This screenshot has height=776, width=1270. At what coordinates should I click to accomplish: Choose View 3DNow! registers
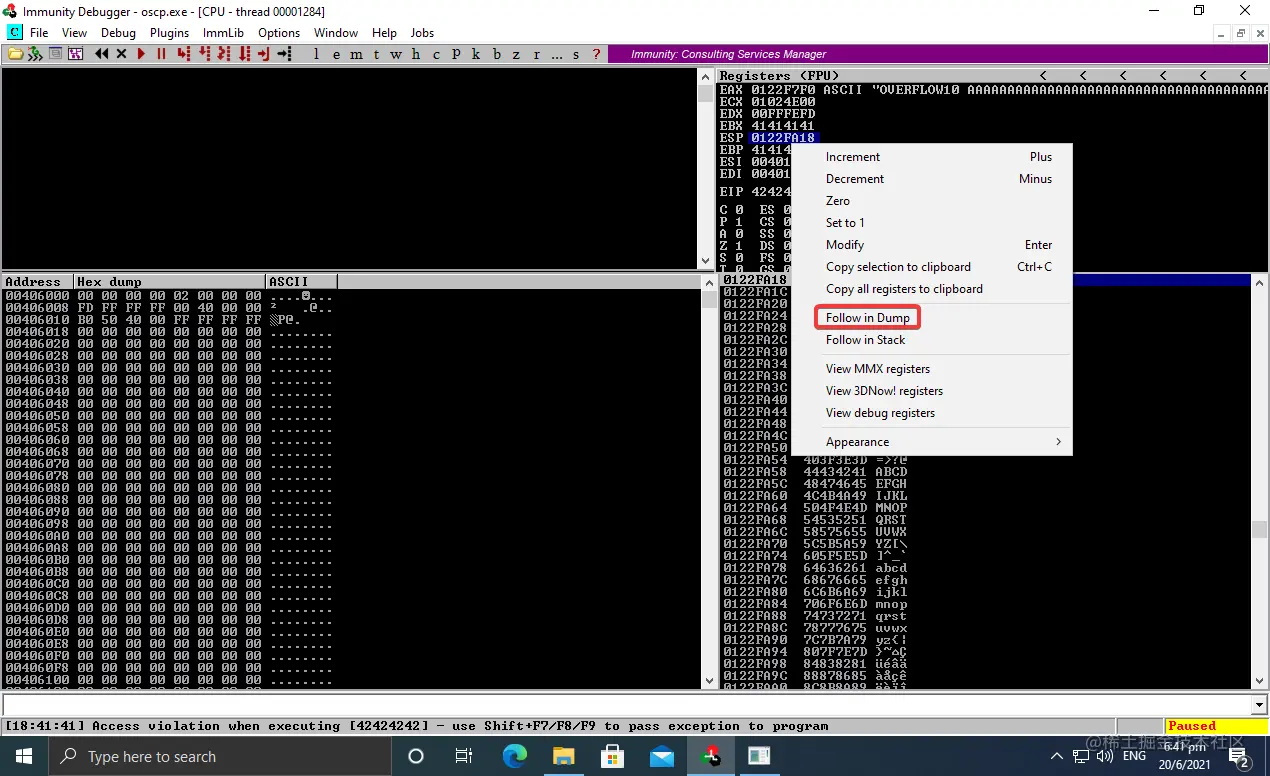pyautogui.click(x=884, y=391)
